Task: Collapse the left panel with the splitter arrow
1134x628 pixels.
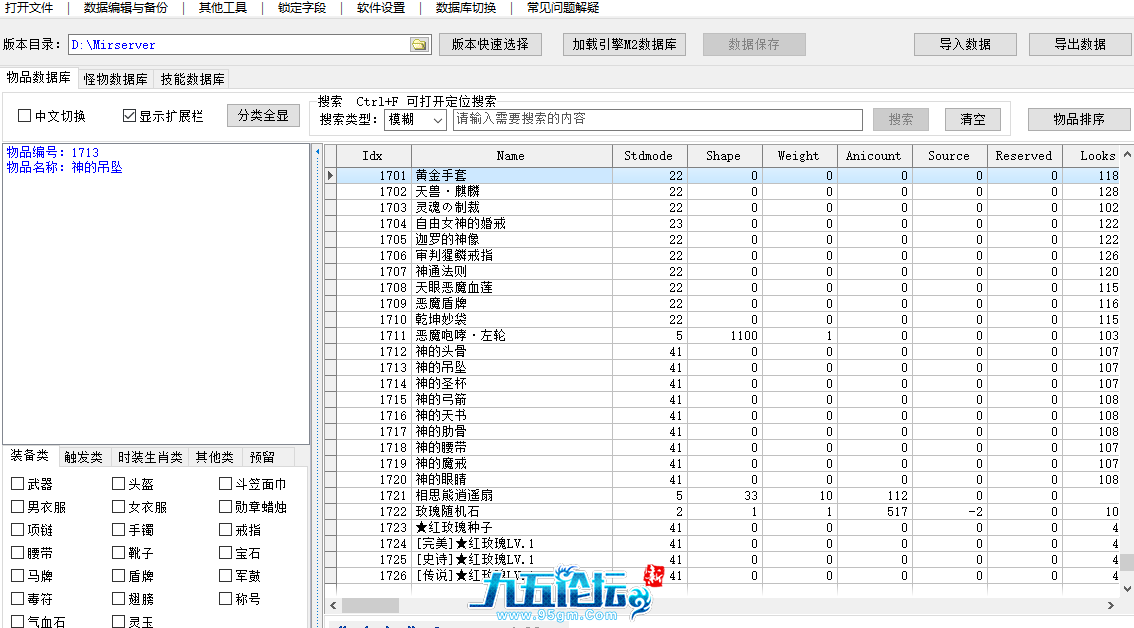Action: pyautogui.click(x=317, y=152)
